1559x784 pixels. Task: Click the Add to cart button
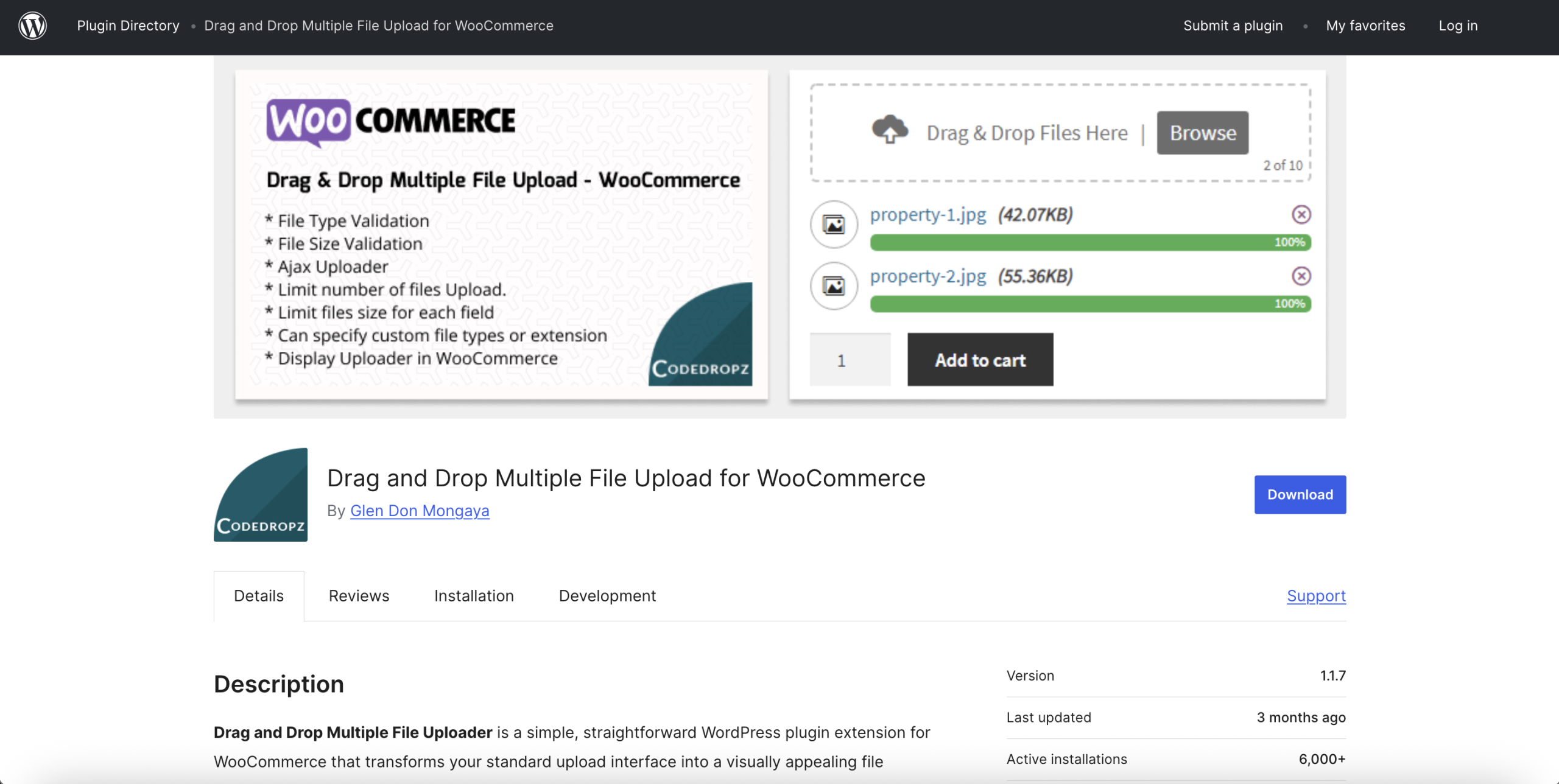(x=980, y=360)
